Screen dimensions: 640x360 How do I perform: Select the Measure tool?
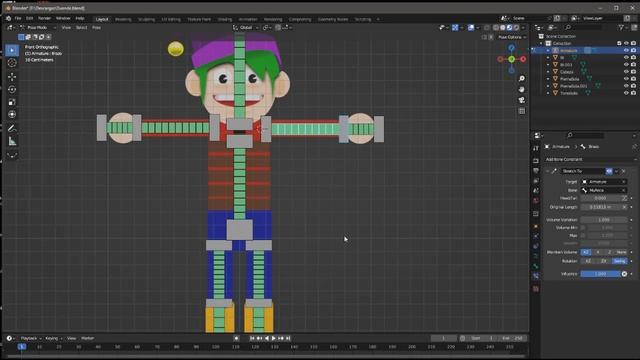[x=12, y=142]
